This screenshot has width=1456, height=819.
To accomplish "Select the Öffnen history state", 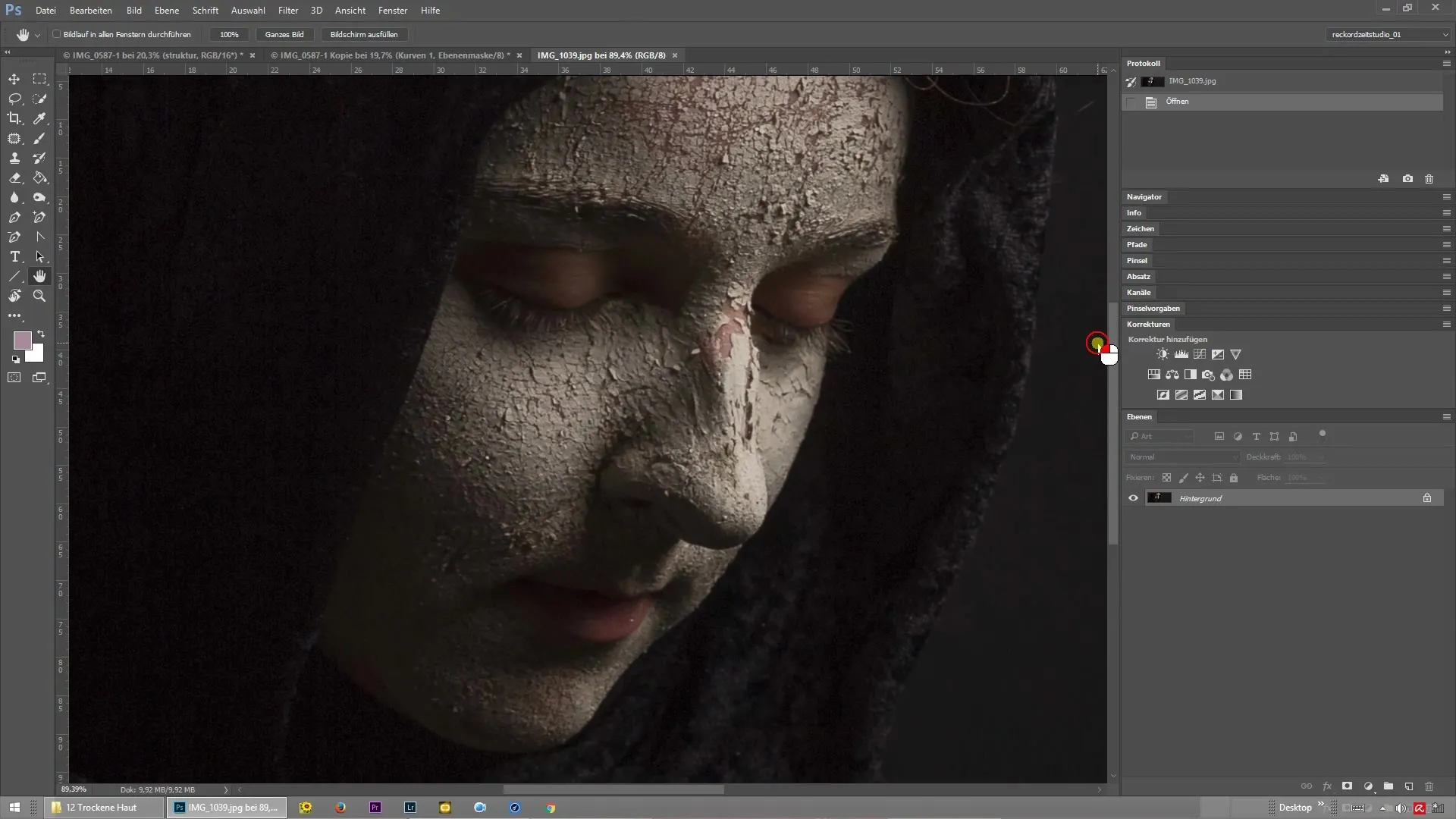I will (1282, 102).
